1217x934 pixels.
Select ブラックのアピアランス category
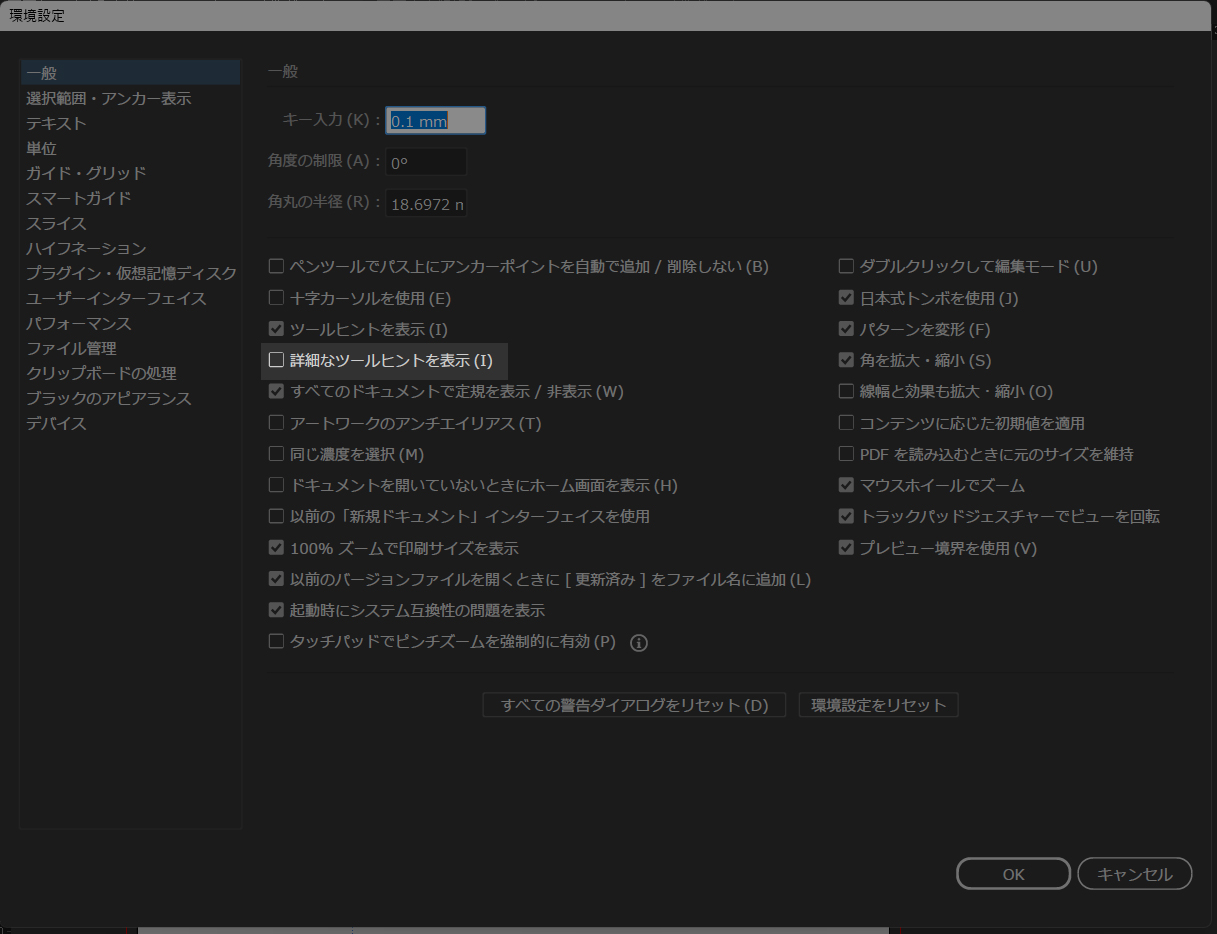click(x=108, y=399)
